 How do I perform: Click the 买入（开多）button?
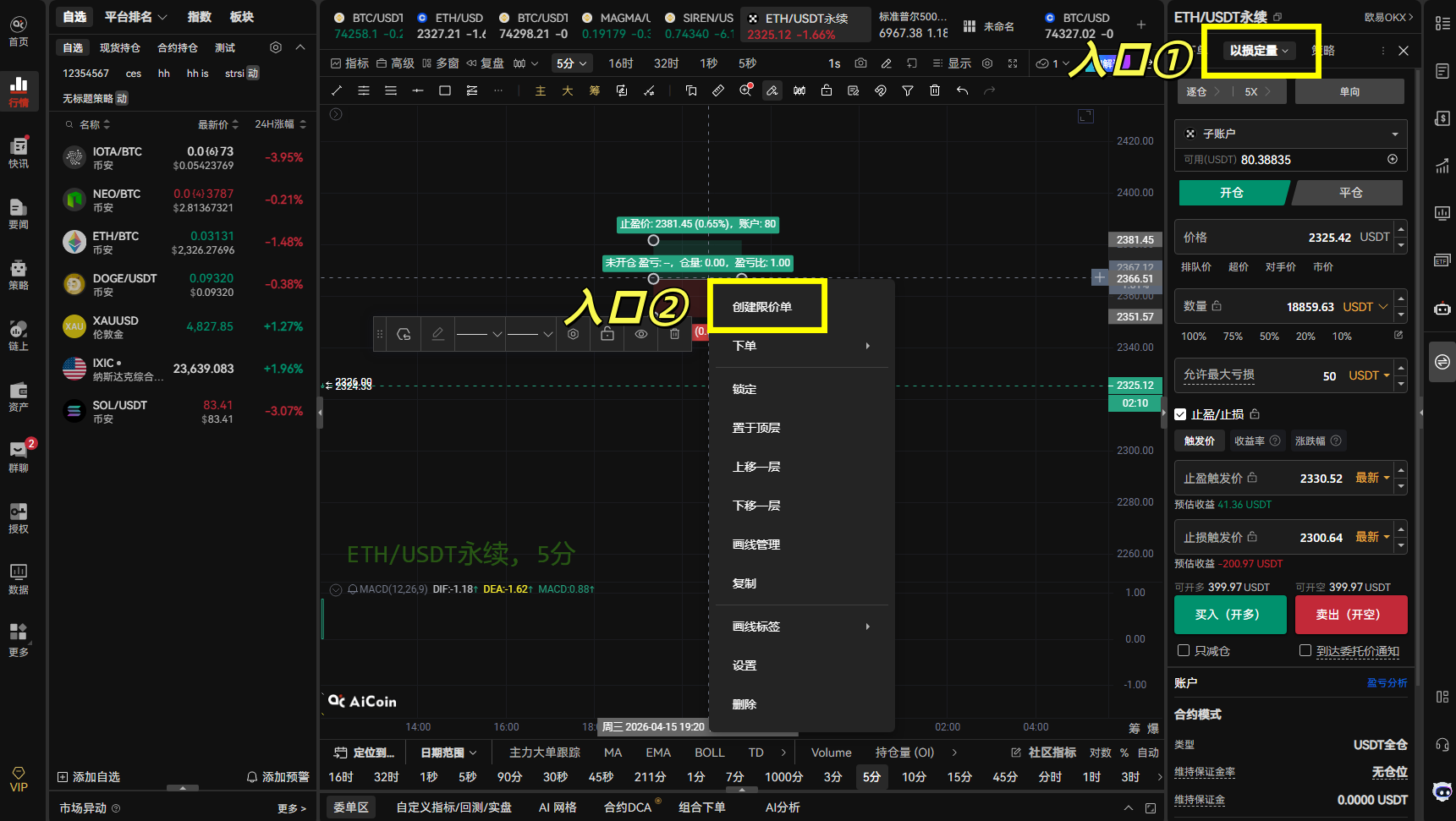tap(1230, 615)
